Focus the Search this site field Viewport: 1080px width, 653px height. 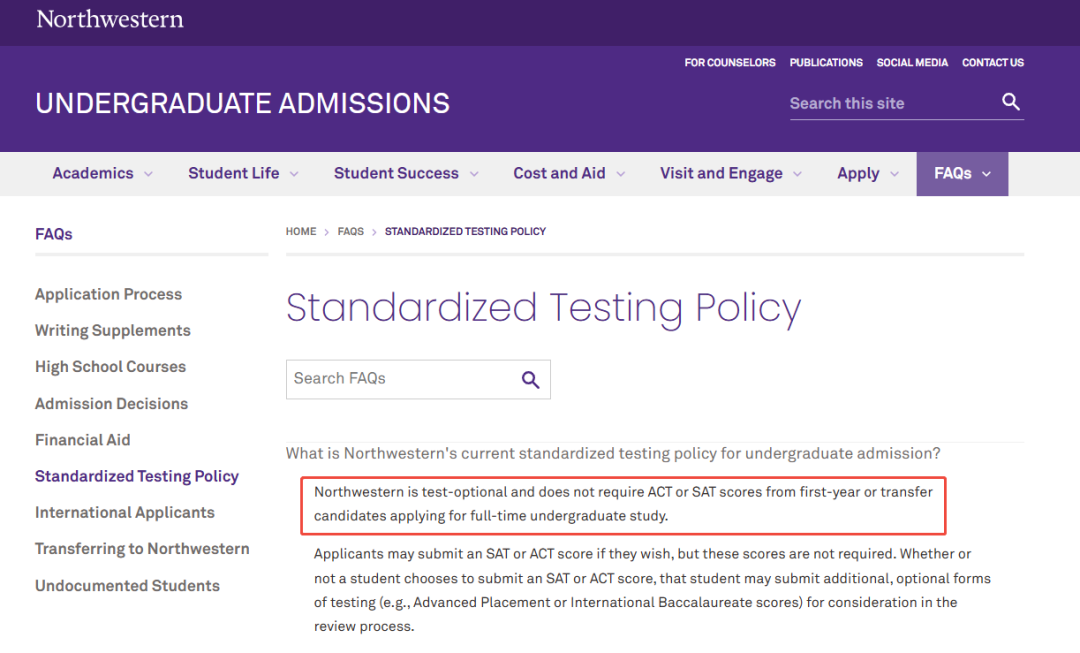[x=892, y=103]
